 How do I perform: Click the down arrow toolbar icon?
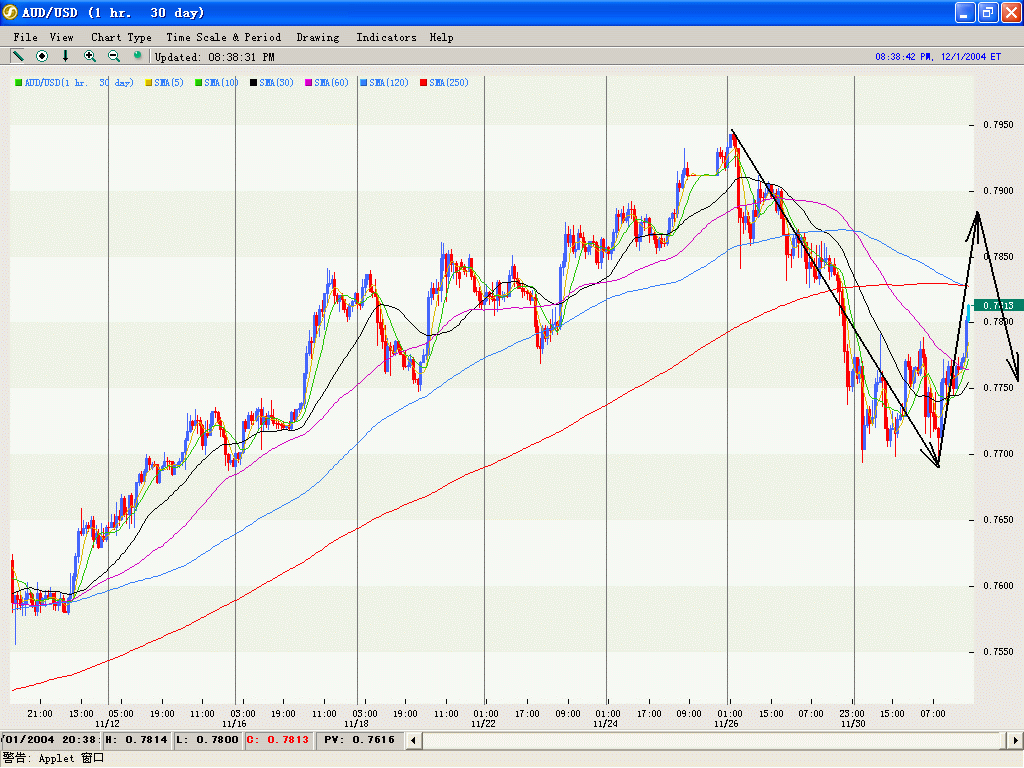(65, 56)
